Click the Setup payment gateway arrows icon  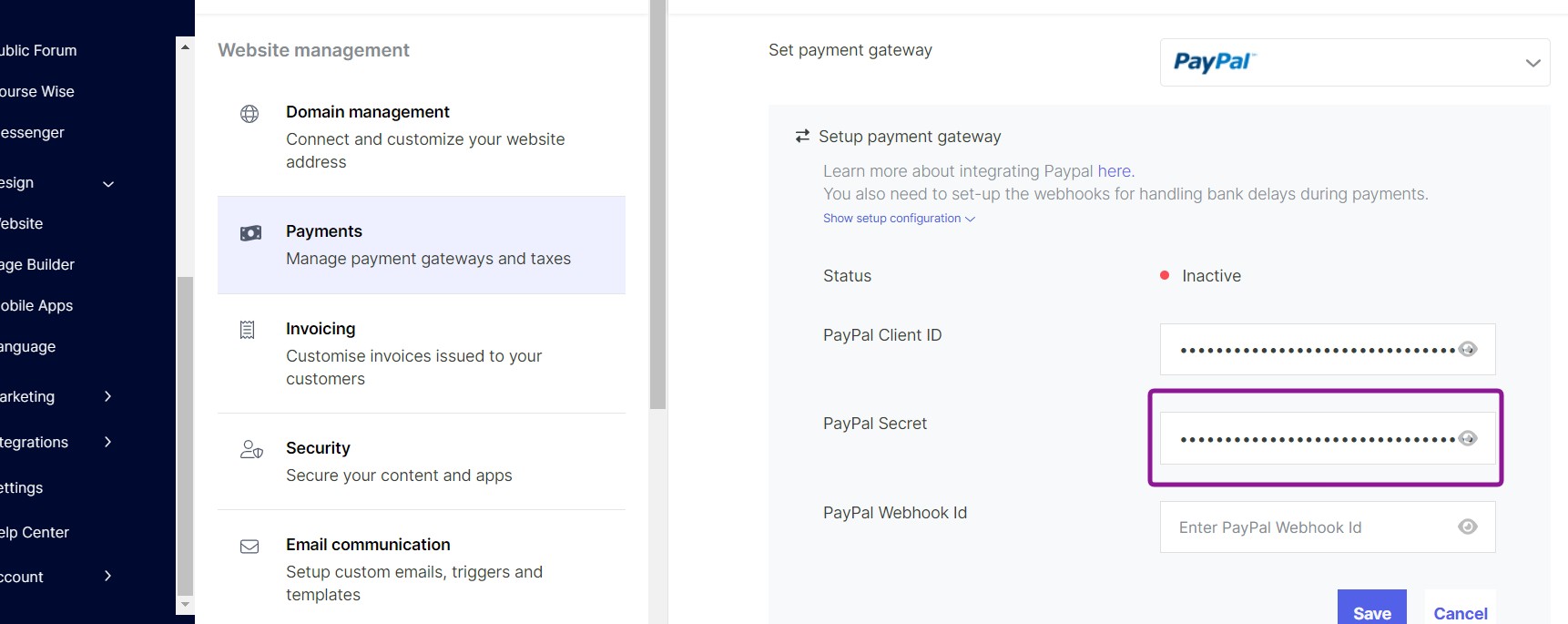point(802,136)
